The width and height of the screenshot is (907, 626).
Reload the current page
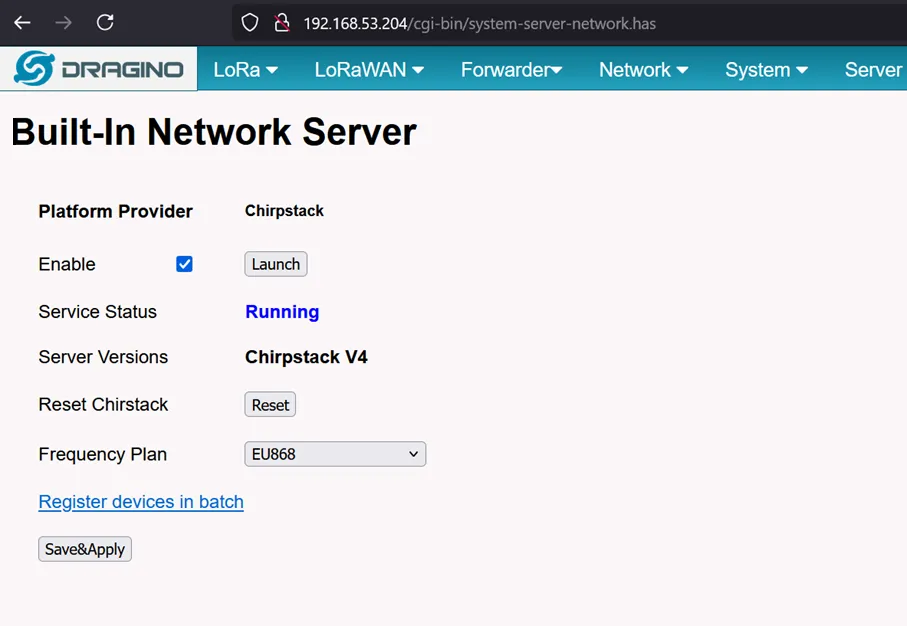point(105,22)
